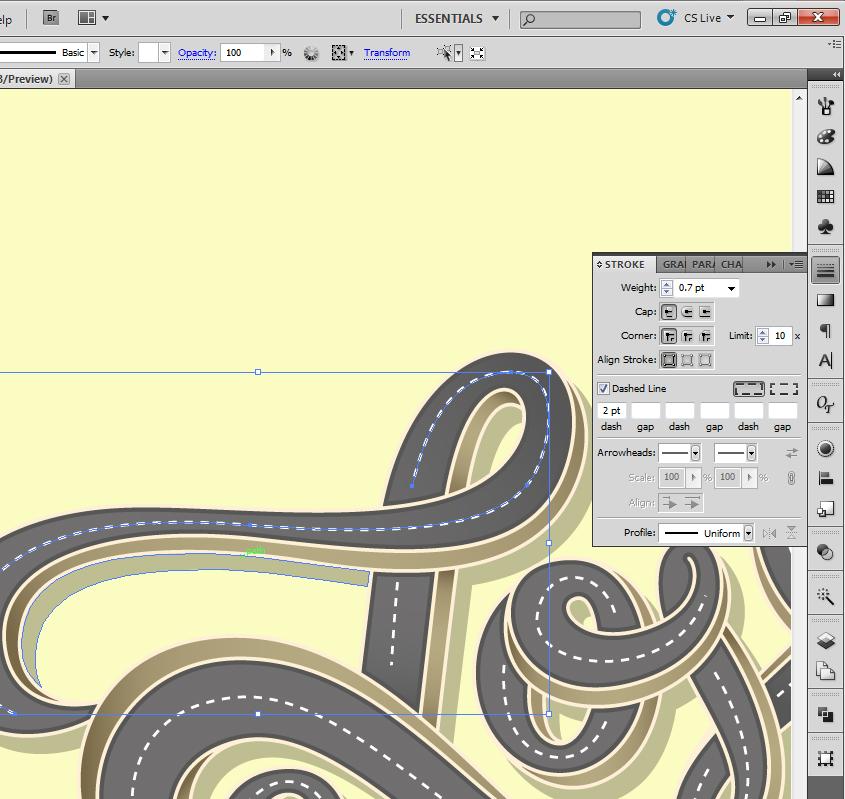Screen dimensions: 845x799
Task: Click the first dash value field
Action: 611,411
